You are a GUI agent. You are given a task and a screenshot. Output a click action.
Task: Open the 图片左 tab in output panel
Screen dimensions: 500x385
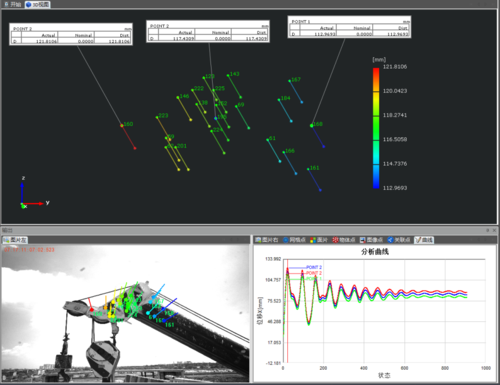pos(15,240)
